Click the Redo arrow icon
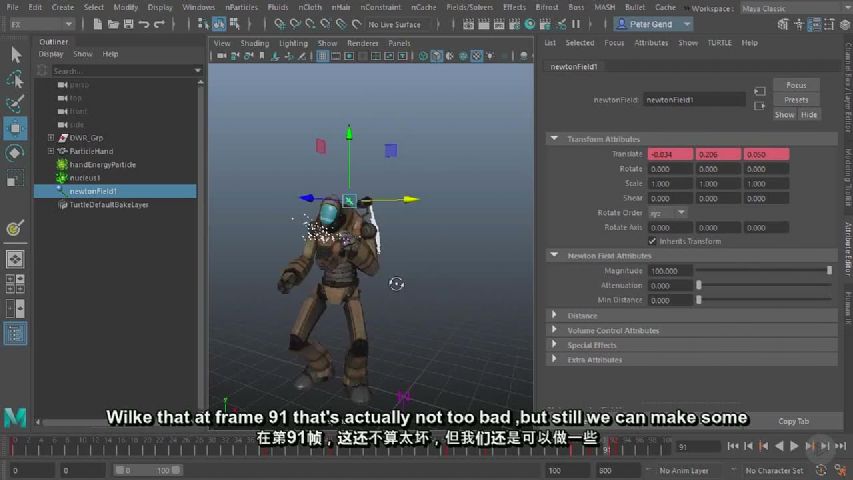The width and height of the screenshot is (853, 480). (x=159, y=24)
